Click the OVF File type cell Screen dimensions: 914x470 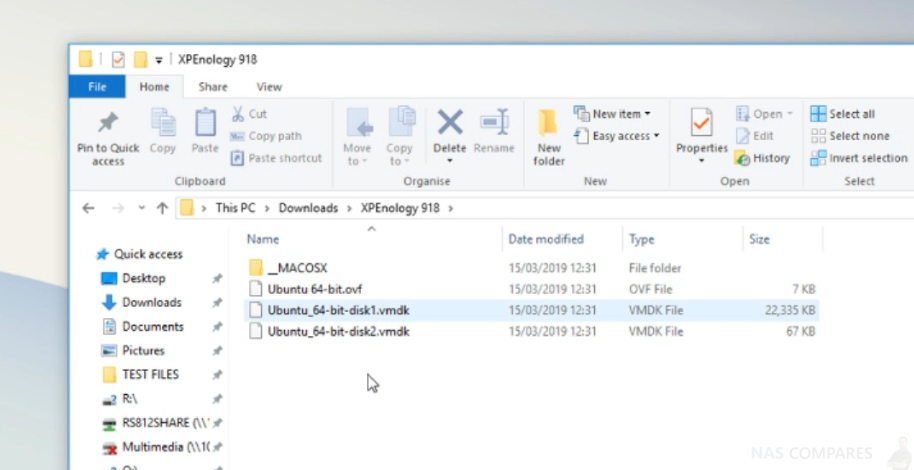click(651, 289)
